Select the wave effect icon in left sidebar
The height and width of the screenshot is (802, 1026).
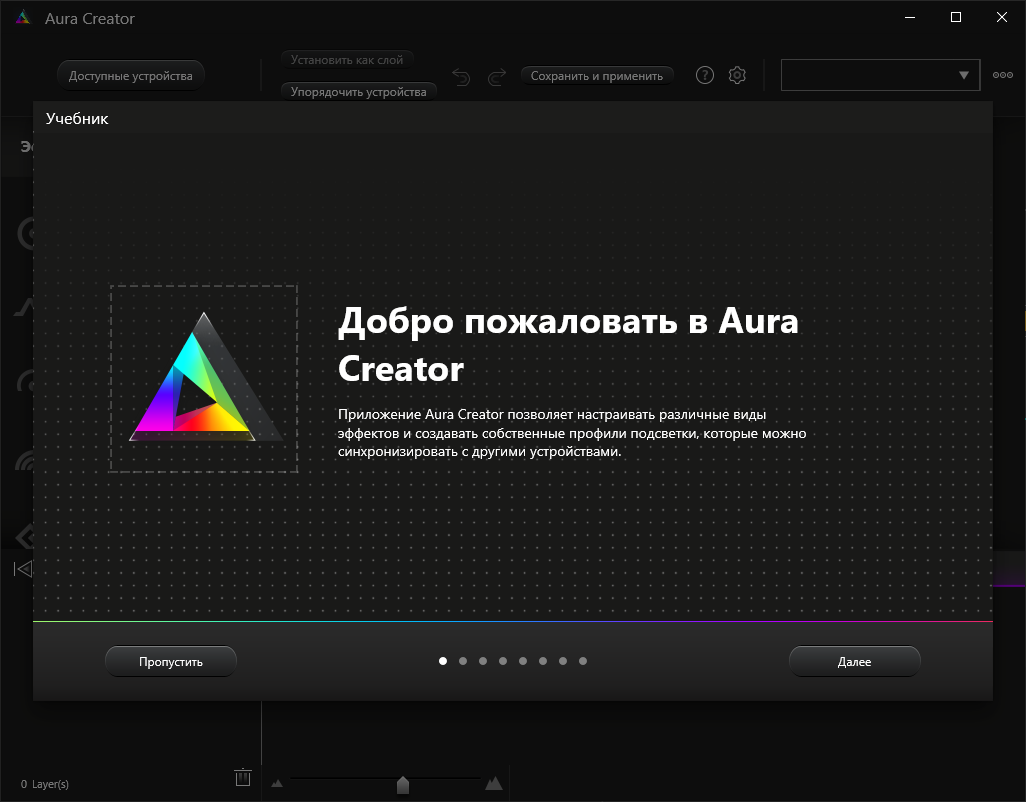click(22, 458)
